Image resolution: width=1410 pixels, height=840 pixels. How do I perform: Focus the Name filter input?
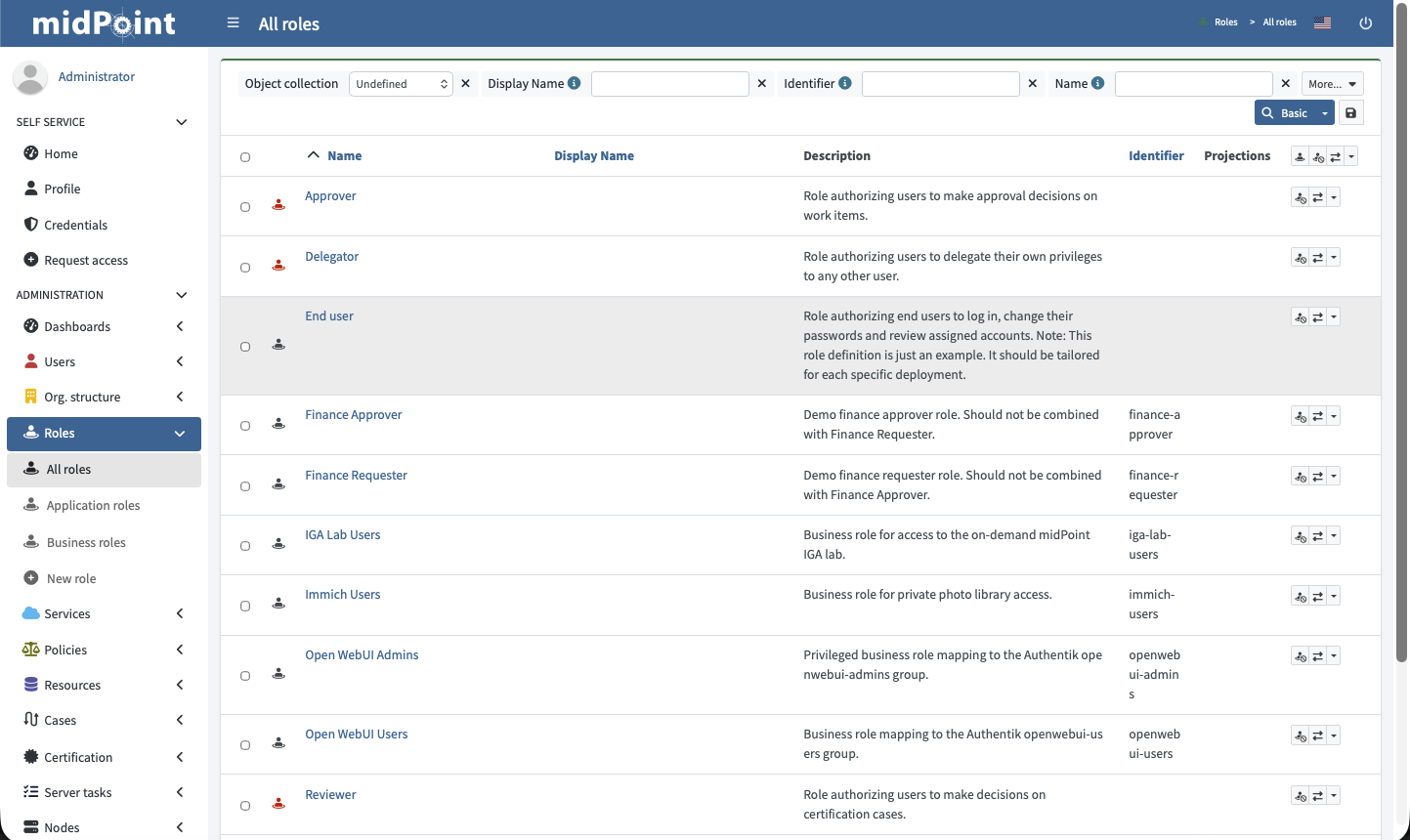pyautogui.click(x=1194, y=84)
